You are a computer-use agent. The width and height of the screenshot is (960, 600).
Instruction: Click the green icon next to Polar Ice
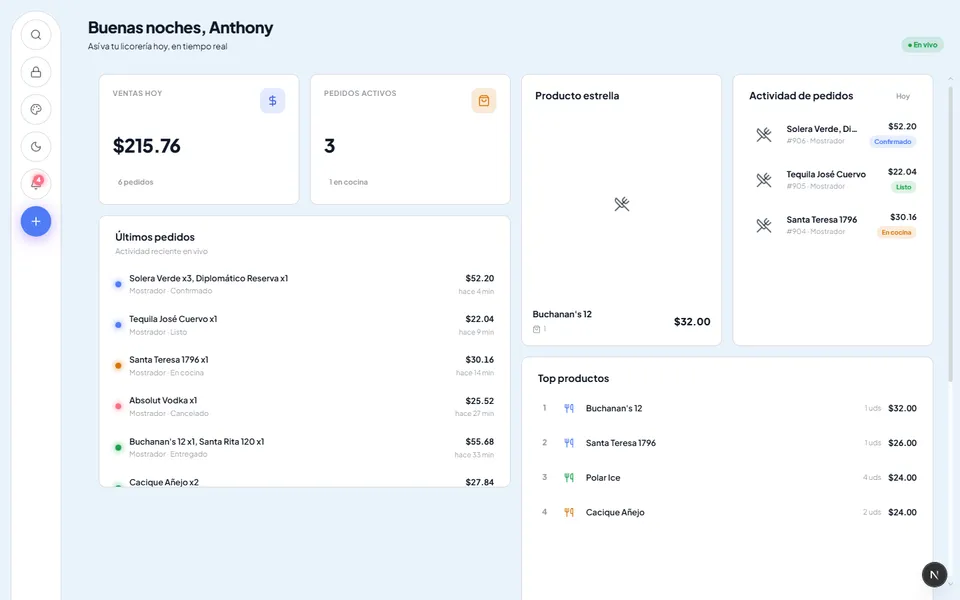click(x=569, y=478)
